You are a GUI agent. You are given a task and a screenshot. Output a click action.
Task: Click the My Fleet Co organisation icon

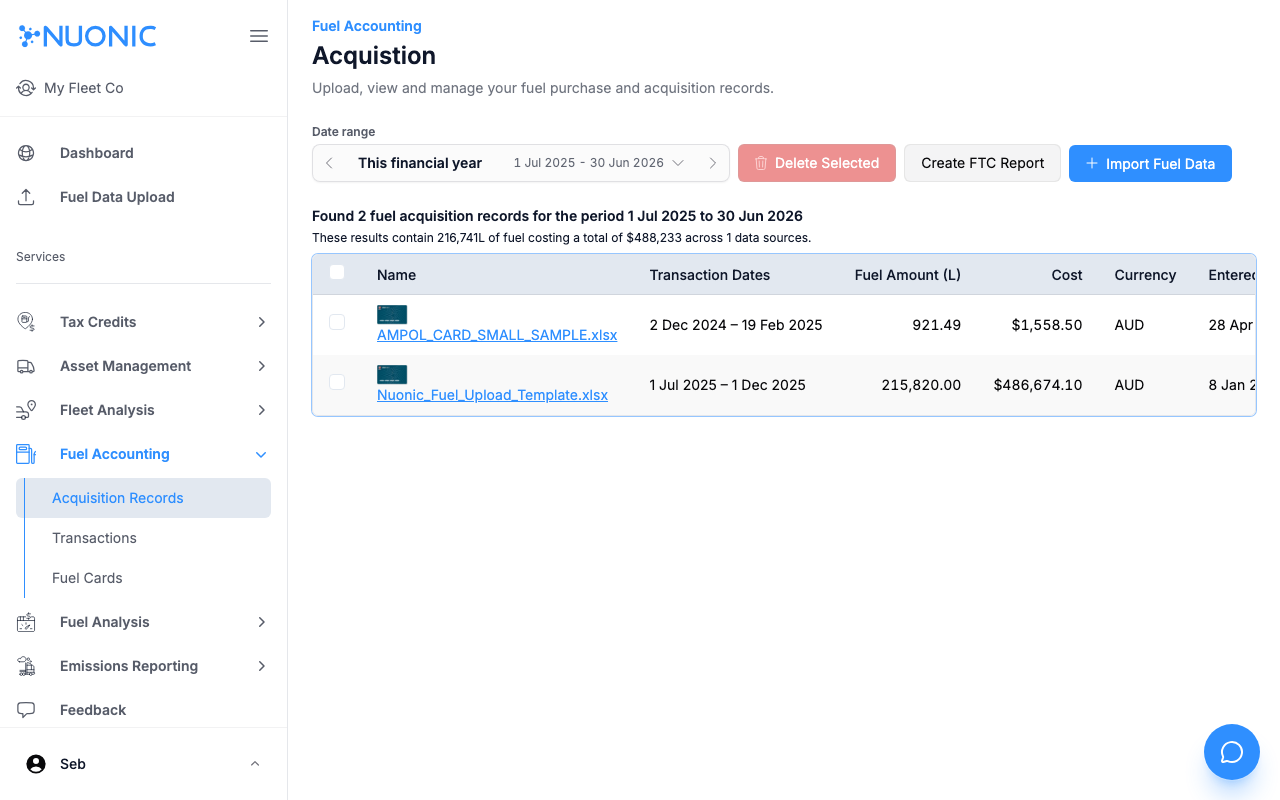[26, 88]
